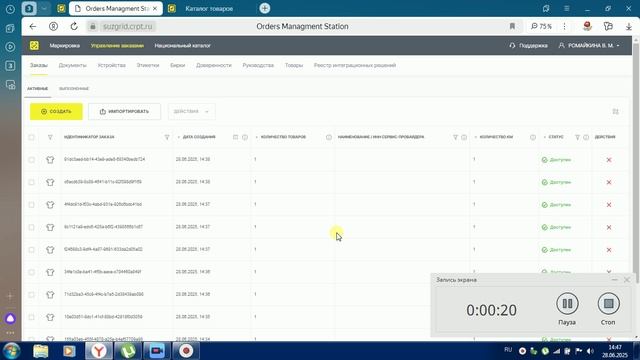Open the ДЕЙСТВИЯ dropdown
Screen dimensions: 640x360
click(x=191, y=111)
